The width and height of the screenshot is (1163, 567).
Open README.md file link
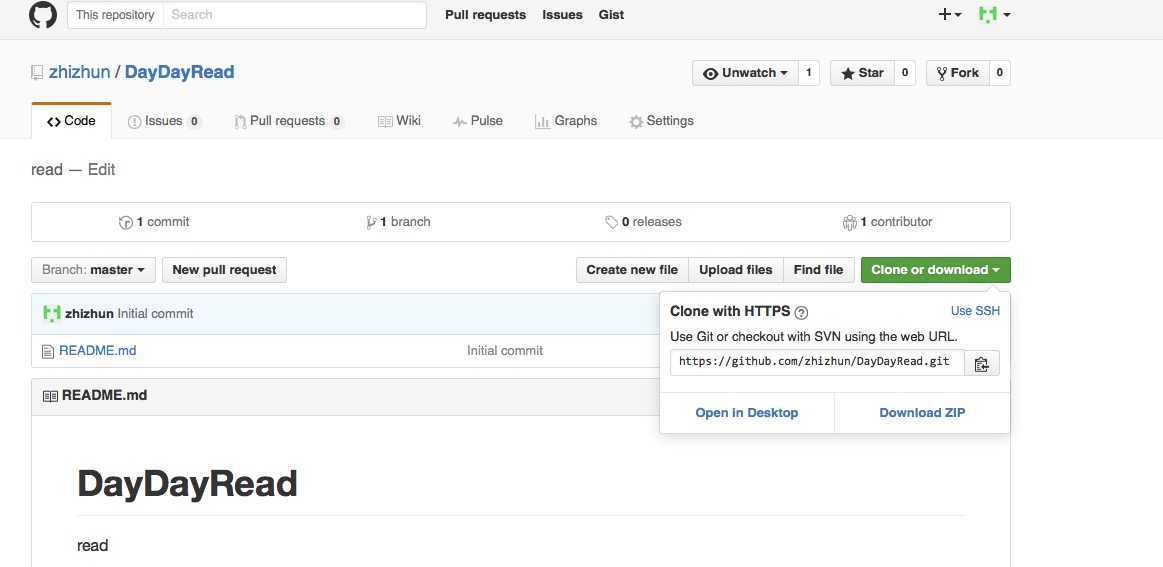98,350
